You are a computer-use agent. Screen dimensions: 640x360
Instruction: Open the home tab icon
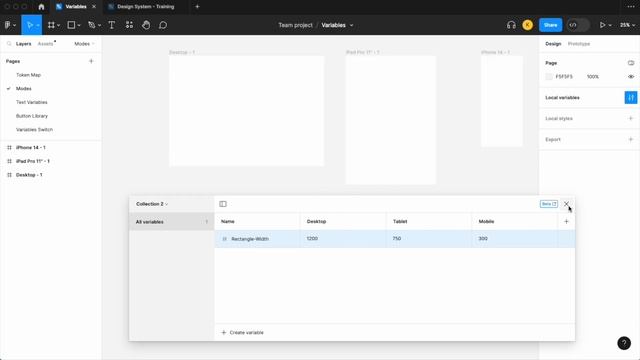coord(41,7)
